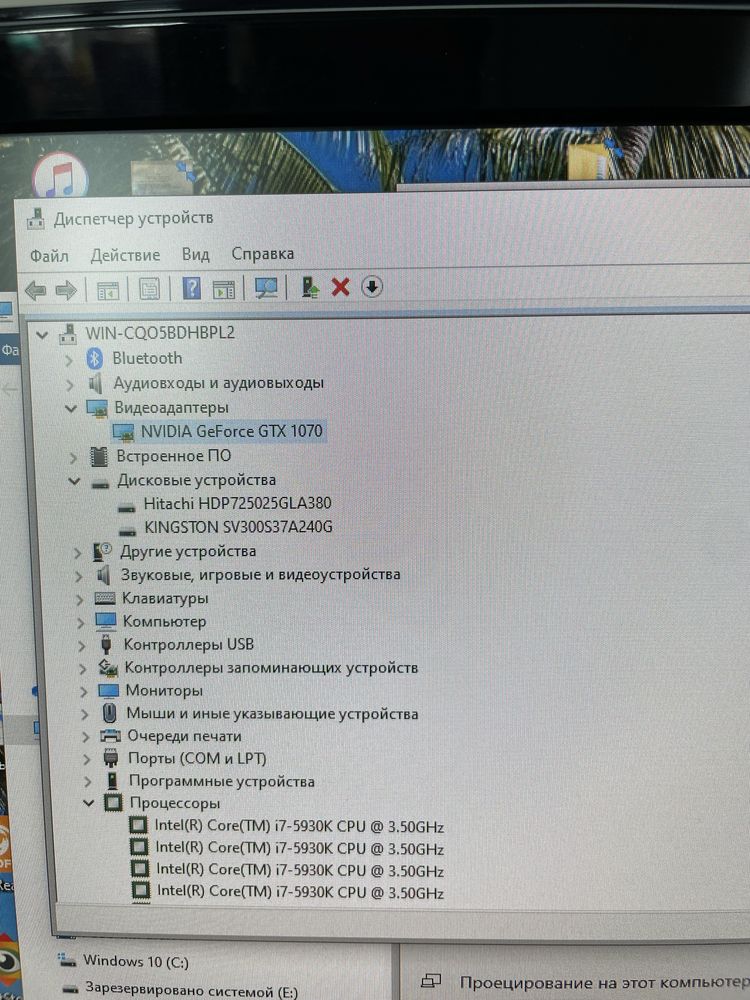Image resolution: width=750 pixels, height=1000 pixels.
Task: Select Зарезервировано системой (E:) in background window
Action: pos(191,989)
